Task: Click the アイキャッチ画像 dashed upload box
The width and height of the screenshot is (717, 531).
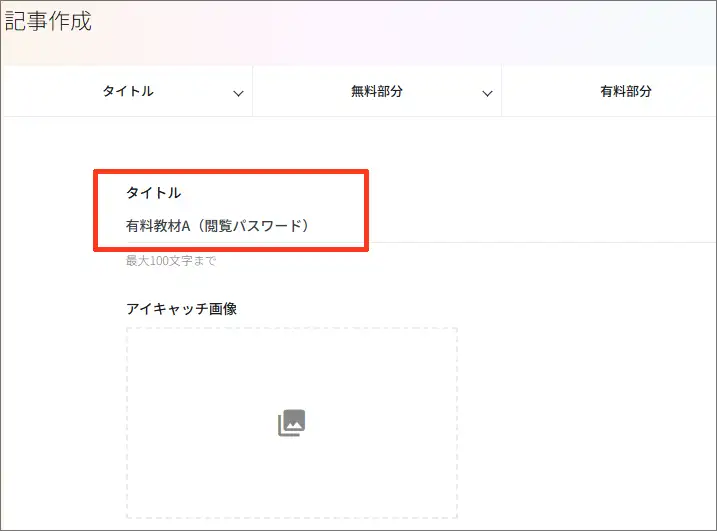Action: point(291,380)
